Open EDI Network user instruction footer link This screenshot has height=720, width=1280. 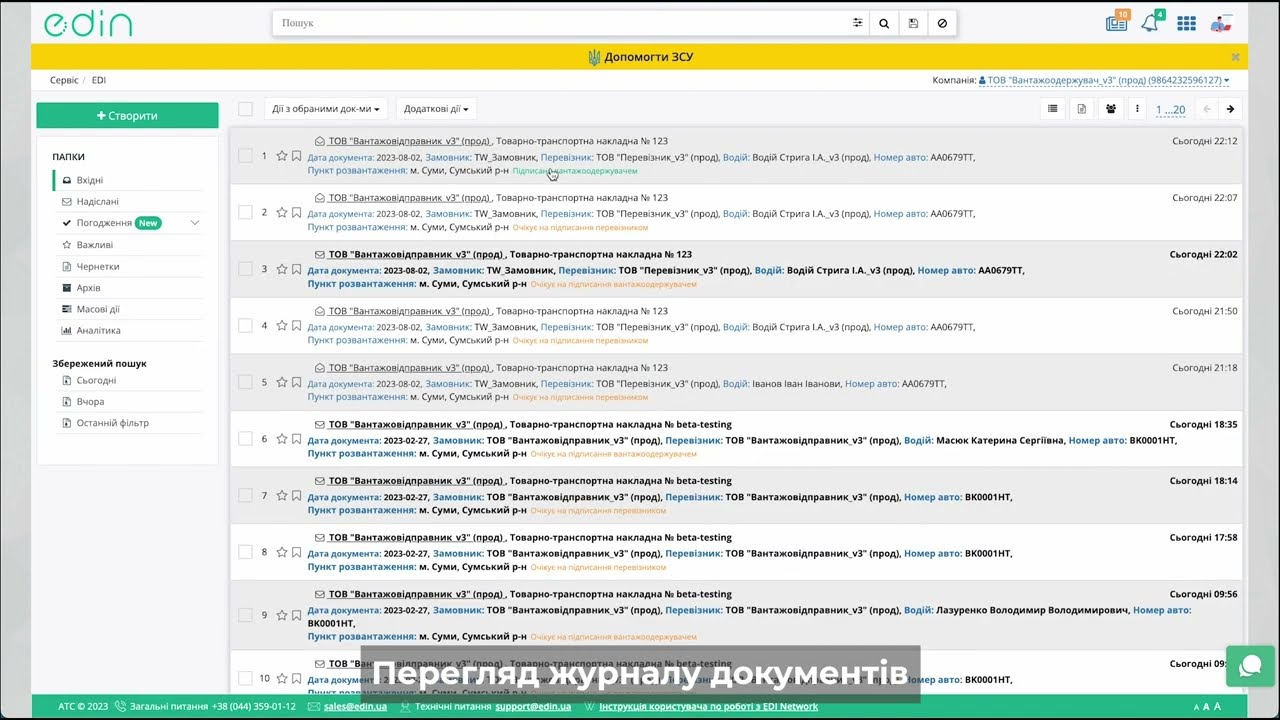point(708,706)
